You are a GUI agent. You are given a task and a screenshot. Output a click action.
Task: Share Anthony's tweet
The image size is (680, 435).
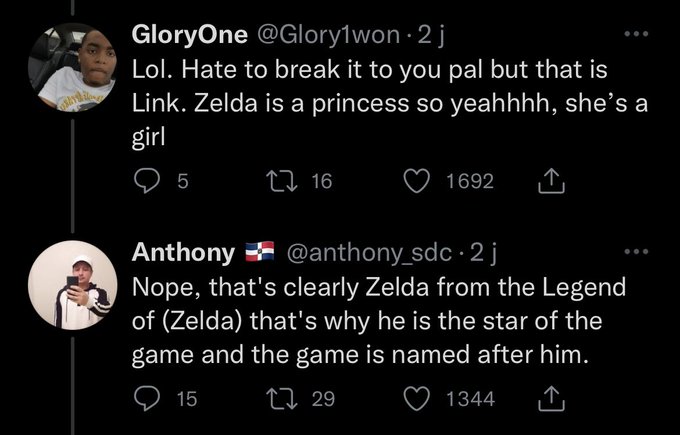pyautogui.click(x=550, y=400)
